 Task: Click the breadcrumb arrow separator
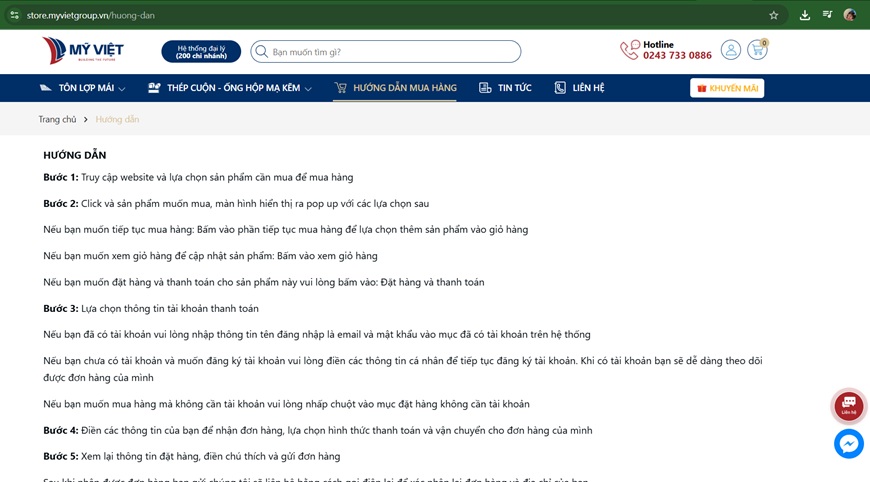pos(85,119)
